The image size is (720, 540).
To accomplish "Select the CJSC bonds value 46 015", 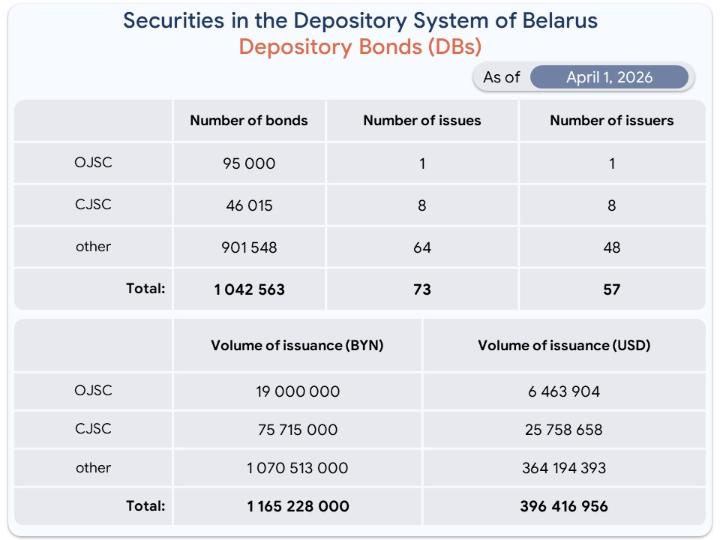I will [x=249, y=206].
